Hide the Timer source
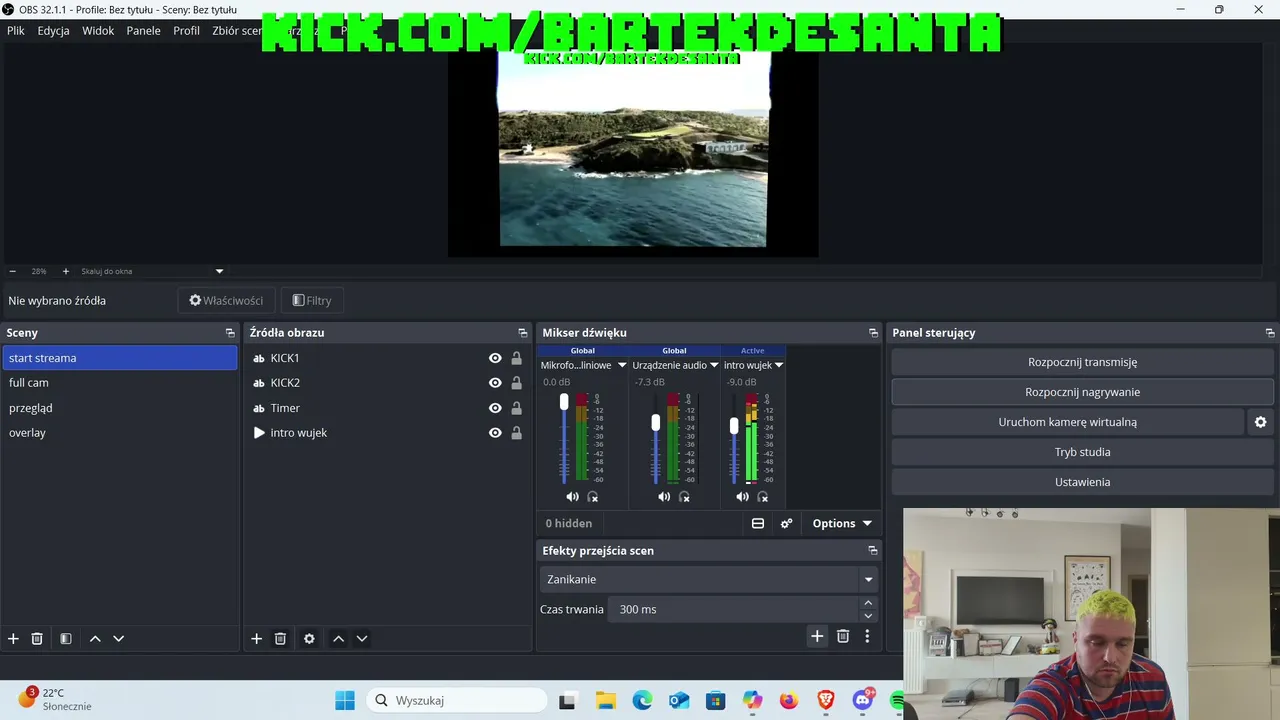 click(x=495, y=408)
